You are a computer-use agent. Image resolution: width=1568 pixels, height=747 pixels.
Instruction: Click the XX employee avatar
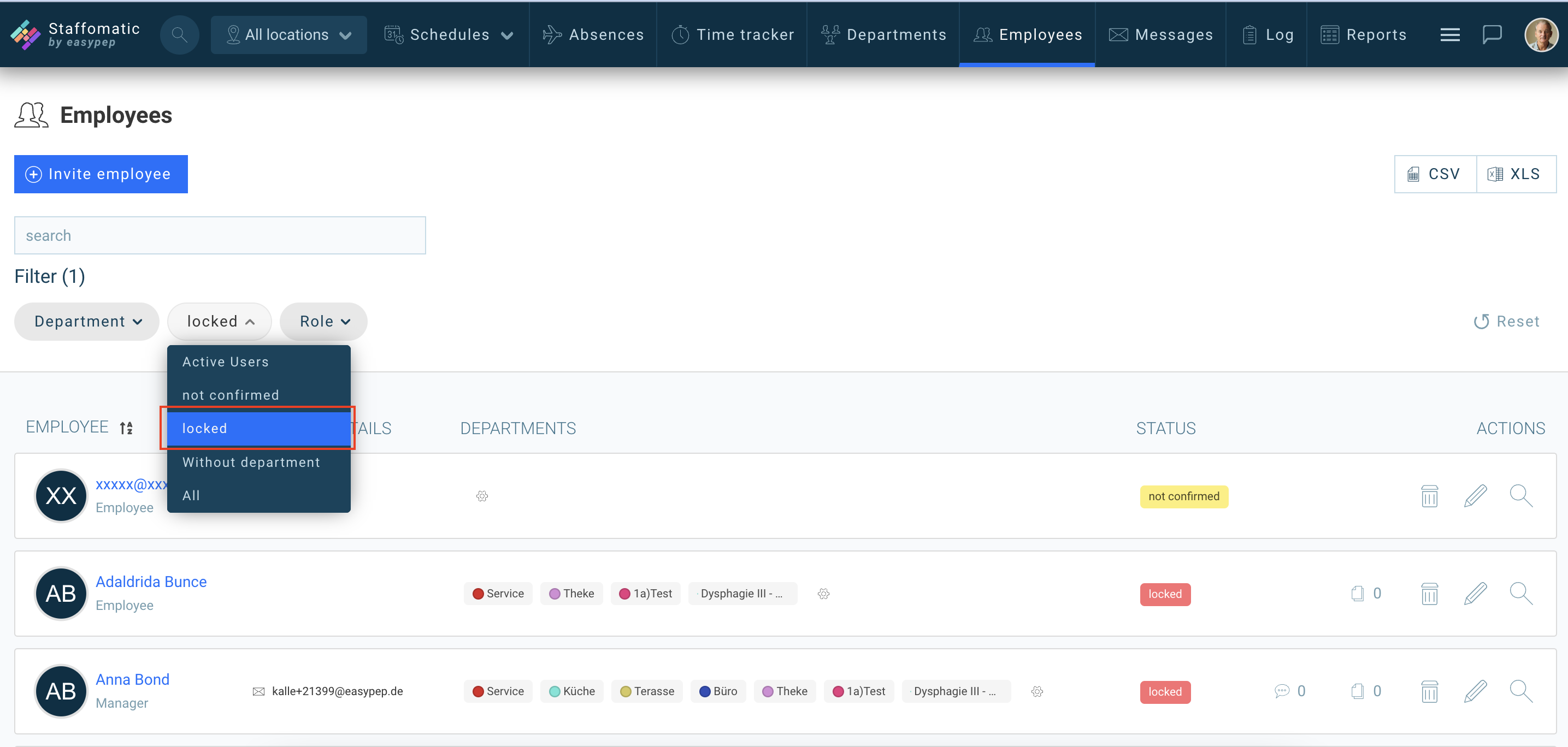(61, 496)
